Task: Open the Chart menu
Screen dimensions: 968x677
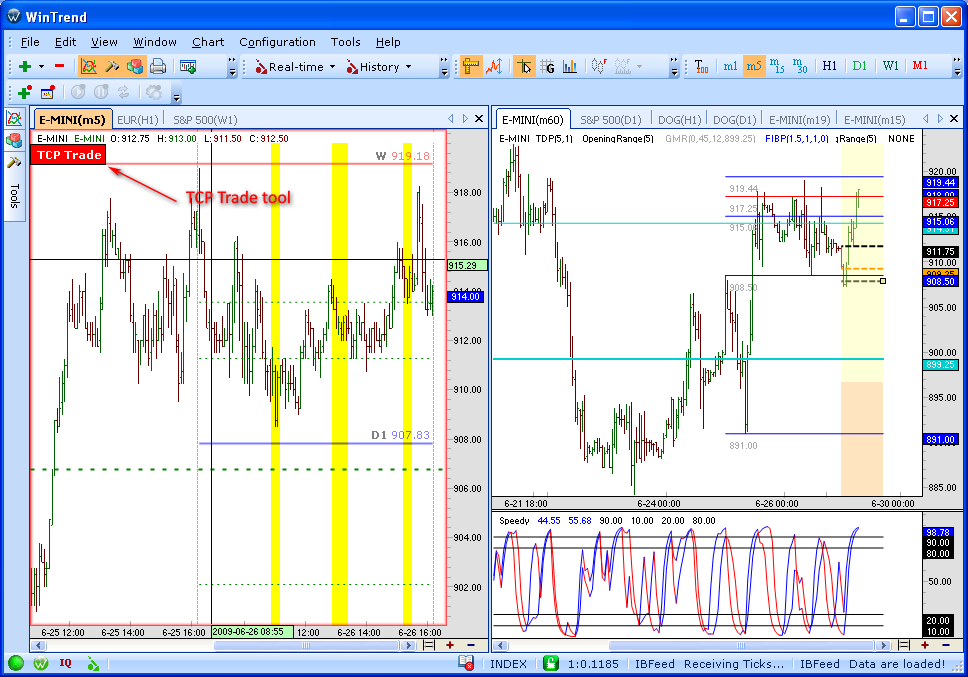Action: 207,42
